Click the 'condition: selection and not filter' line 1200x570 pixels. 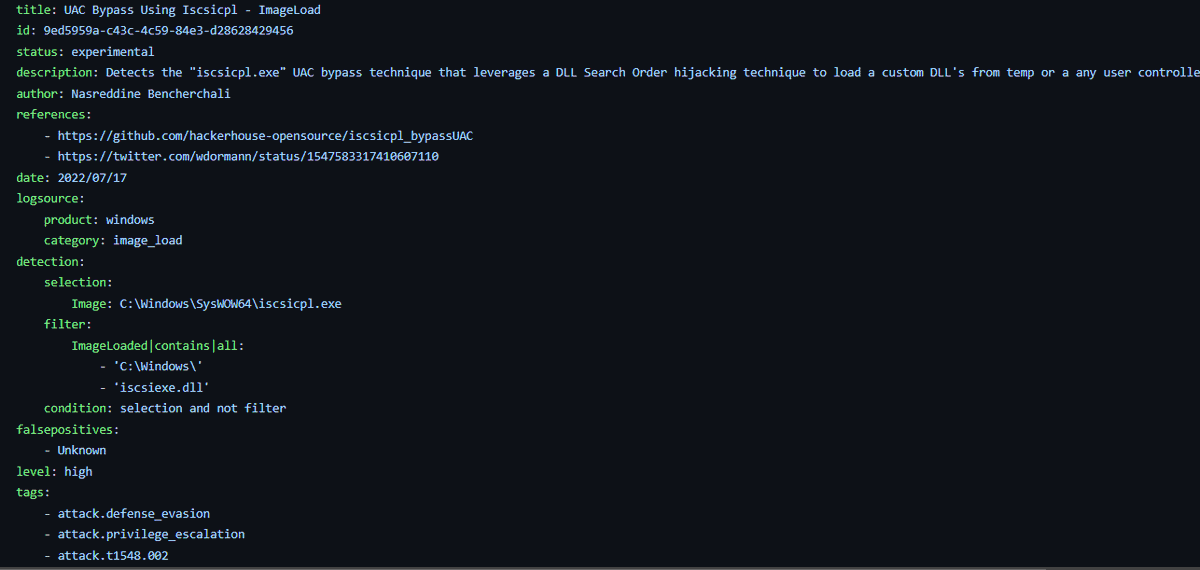165,408
